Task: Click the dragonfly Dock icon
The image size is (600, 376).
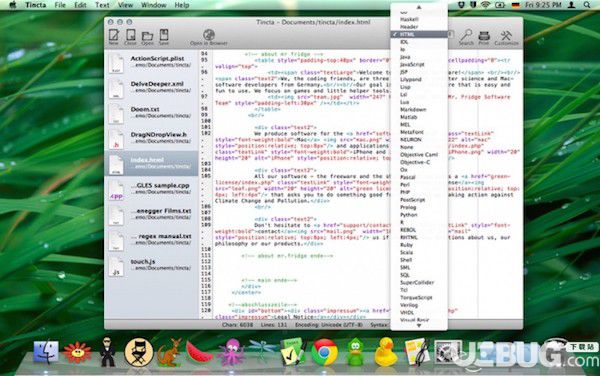Action: pyautogui.click(x=262, y=350)
